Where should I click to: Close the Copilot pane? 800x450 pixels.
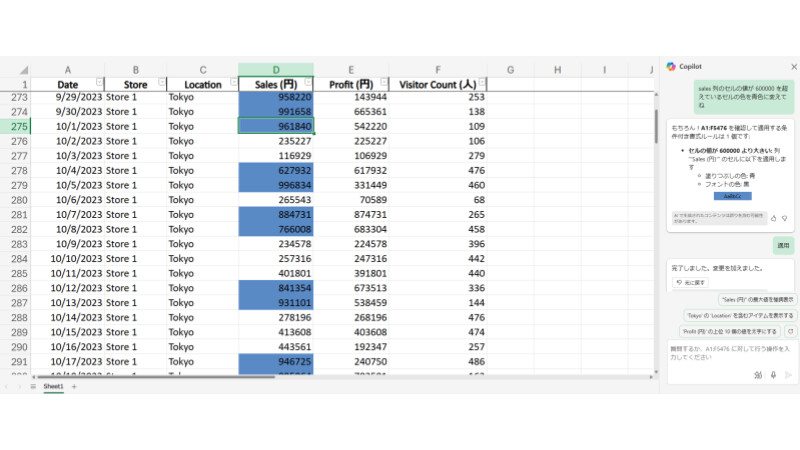(792, 67)
